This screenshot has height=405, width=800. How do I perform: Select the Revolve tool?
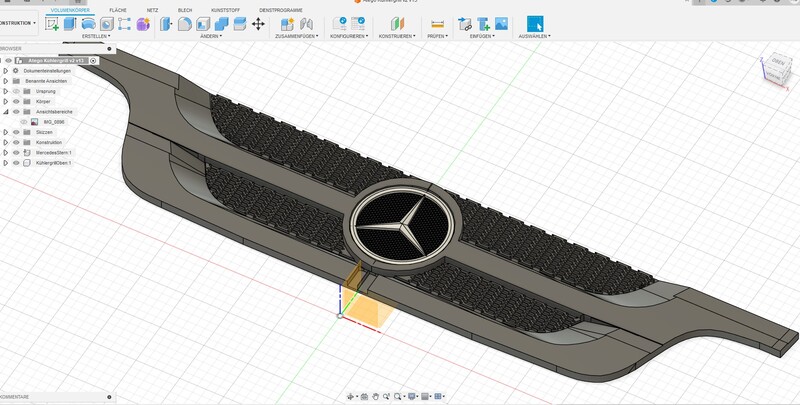pos(88,23)
